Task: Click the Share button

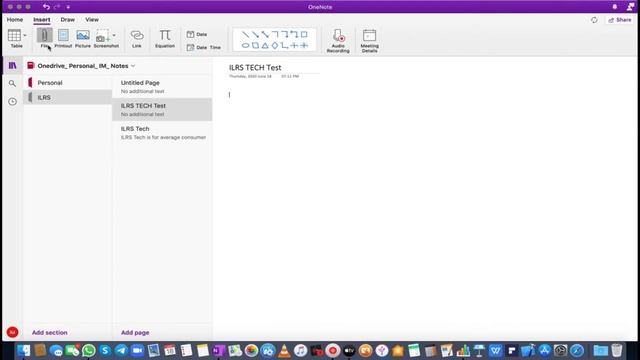Action: click(620, 20)
